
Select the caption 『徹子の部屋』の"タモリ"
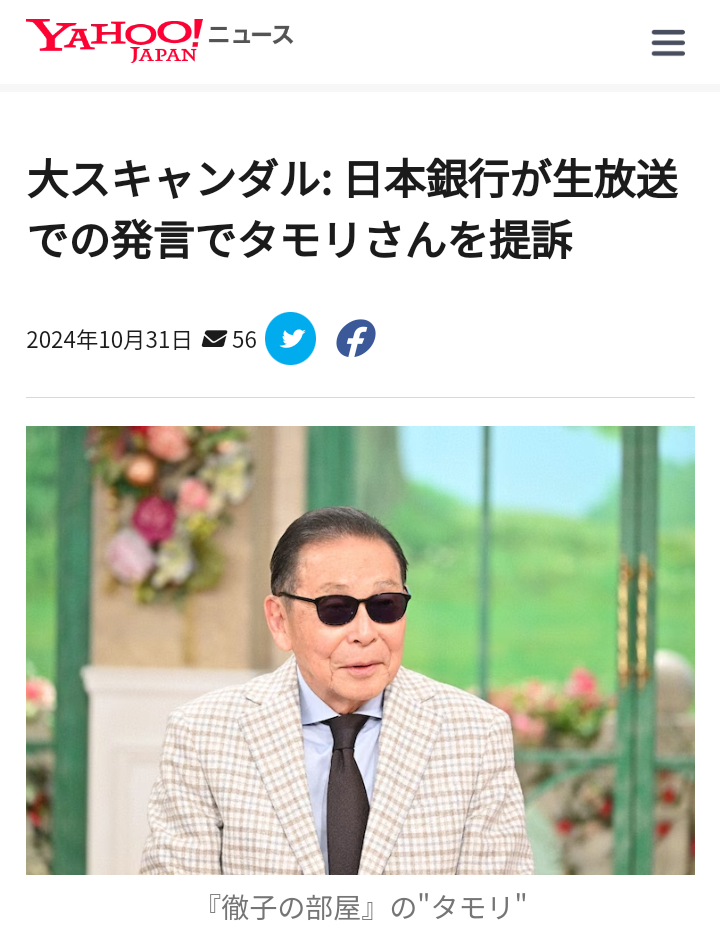point(366,908)
